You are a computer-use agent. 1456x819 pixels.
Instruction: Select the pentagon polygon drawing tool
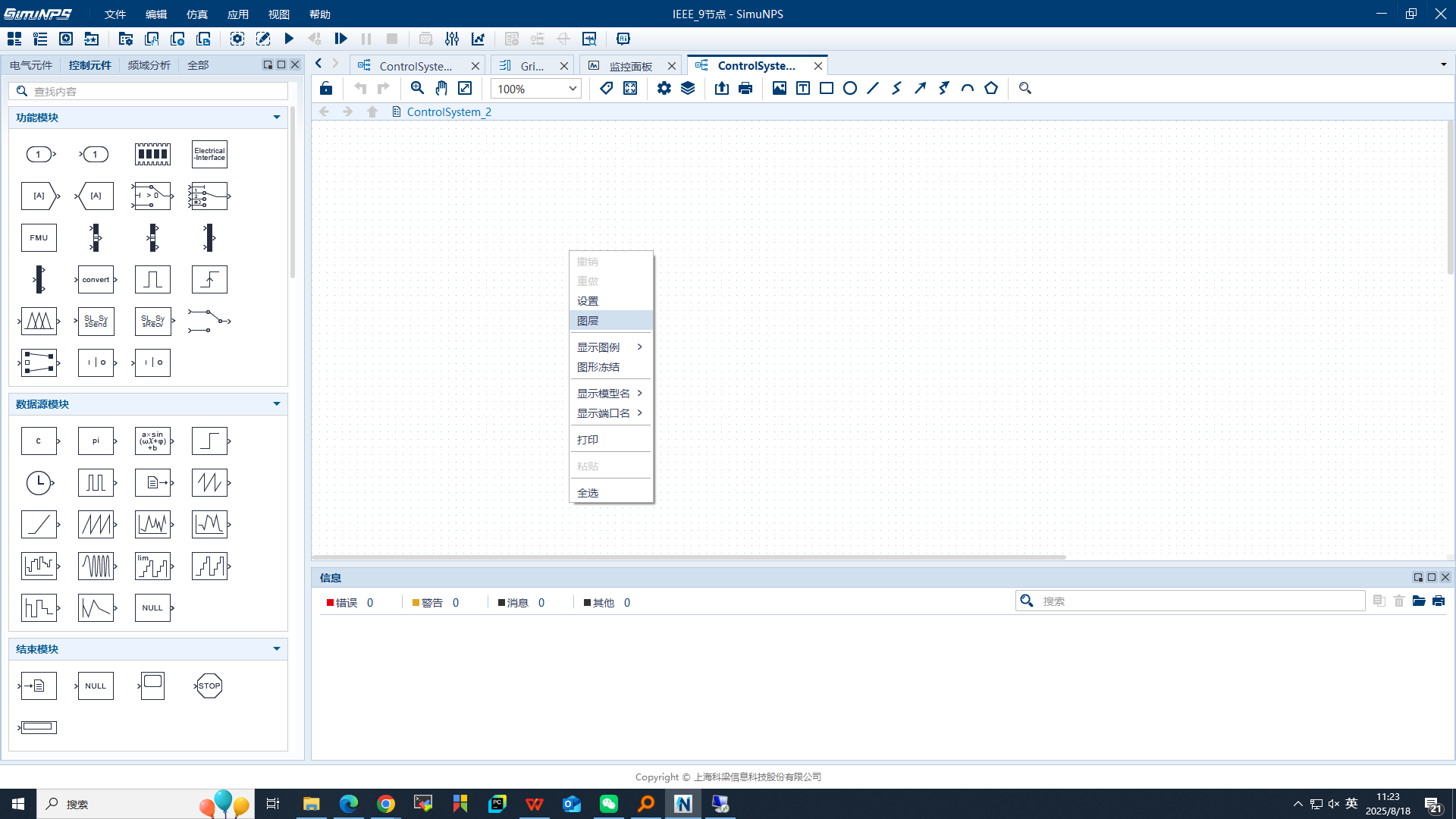[991, 88]
